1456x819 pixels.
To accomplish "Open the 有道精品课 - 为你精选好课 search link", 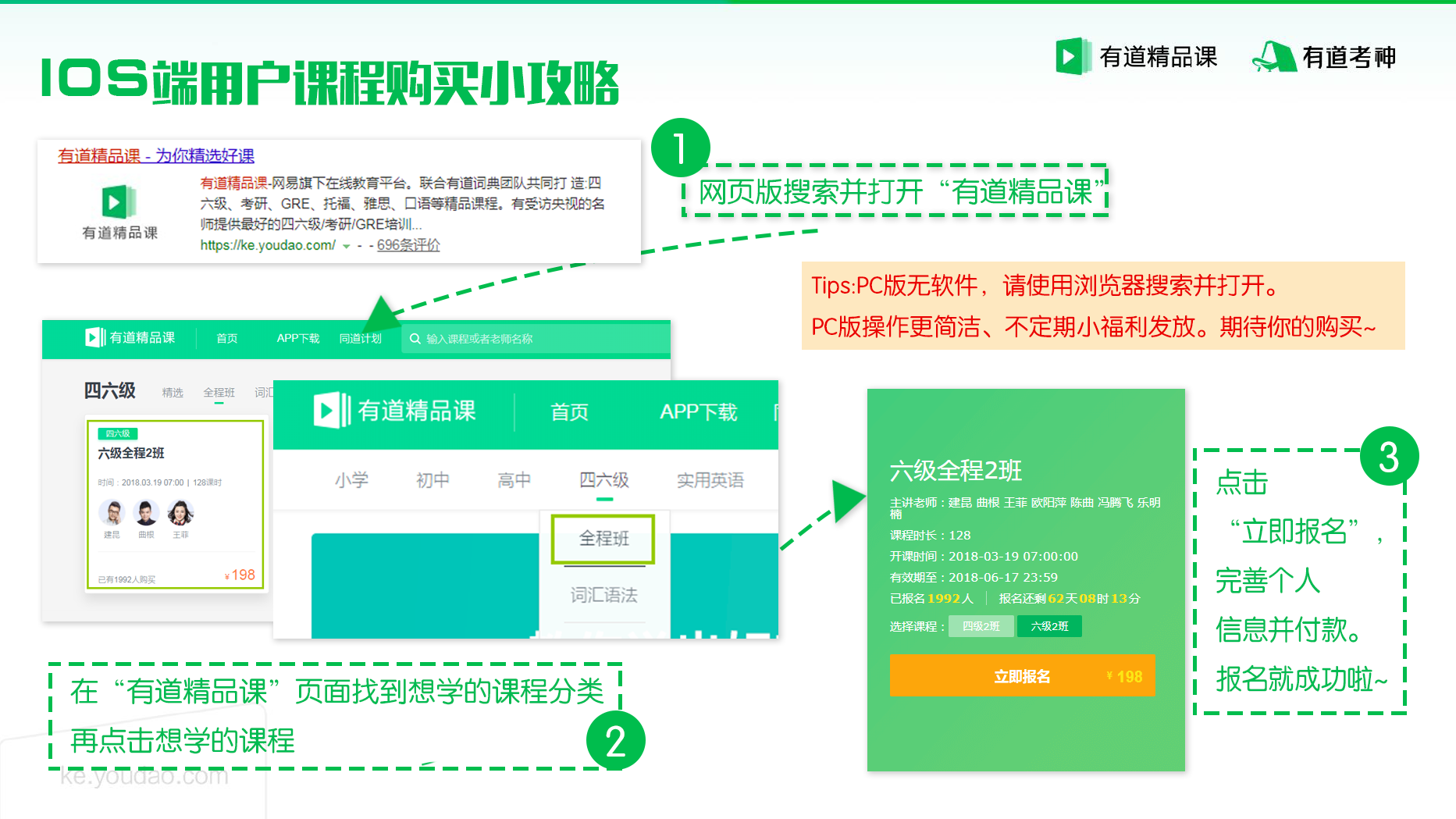I will 155,155.
